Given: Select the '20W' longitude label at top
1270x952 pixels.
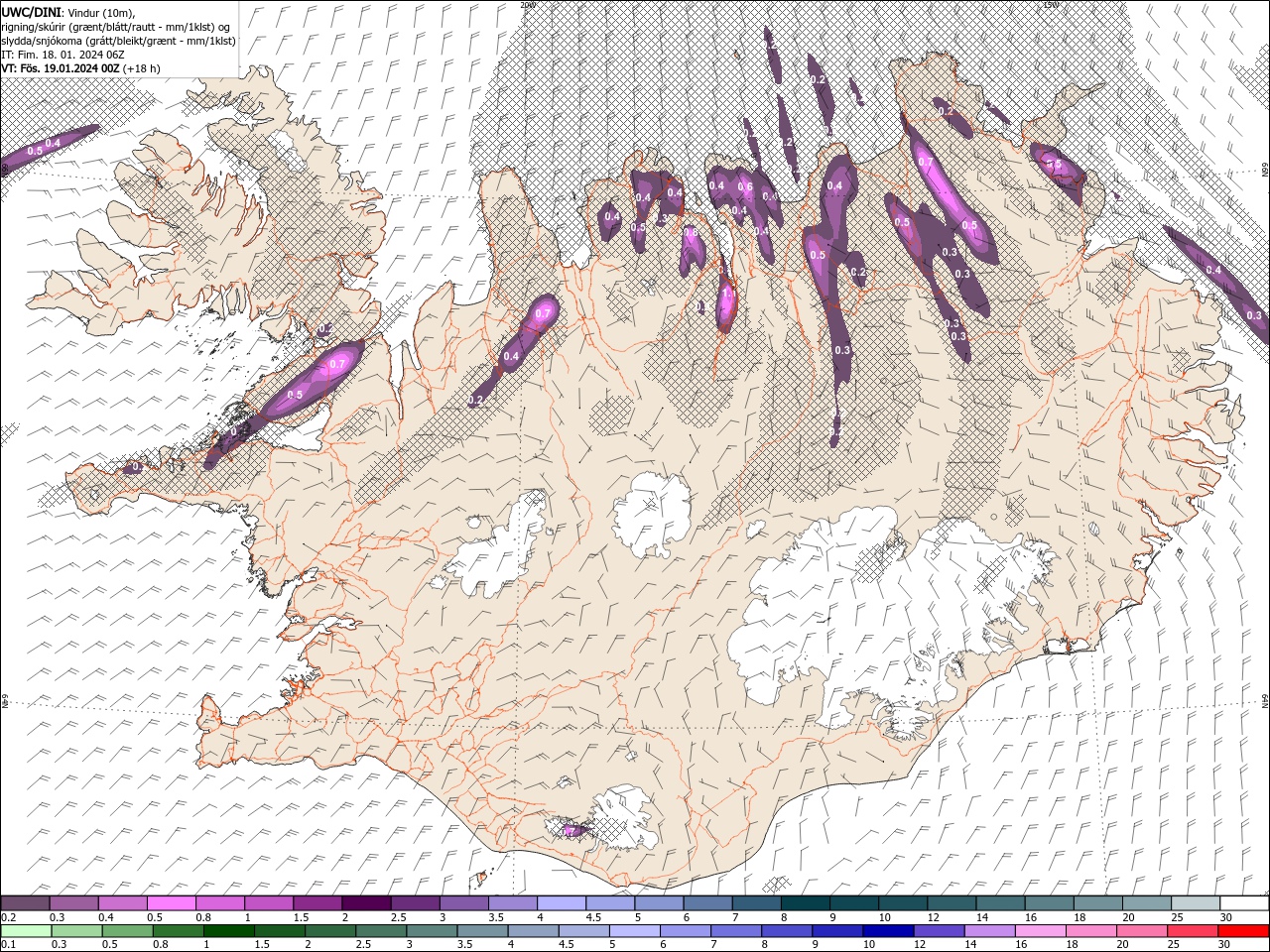Looking at the screenshot, I should pyautogui.click(x=527, y=5).
